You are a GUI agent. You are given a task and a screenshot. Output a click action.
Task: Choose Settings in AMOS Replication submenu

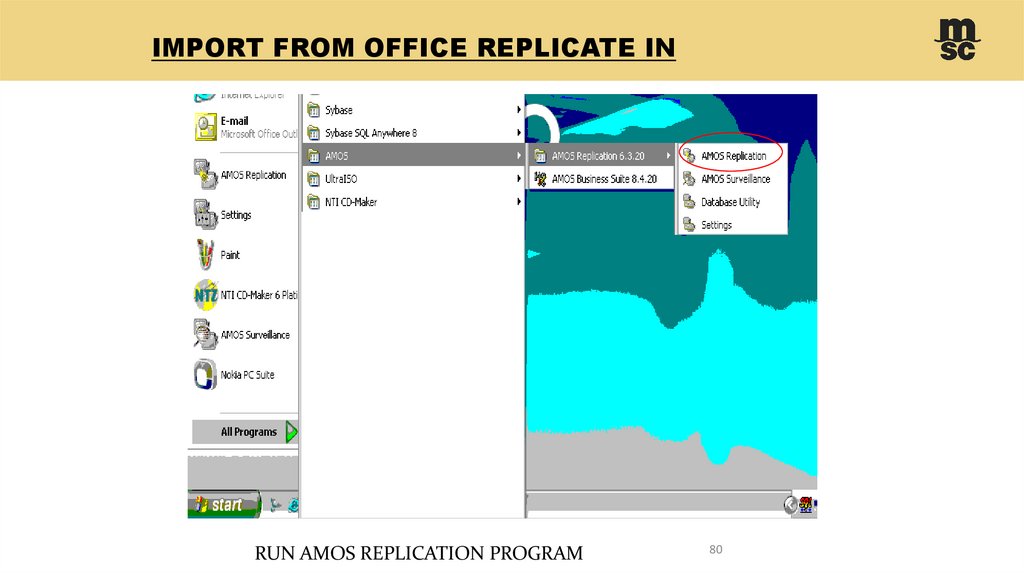732,225
